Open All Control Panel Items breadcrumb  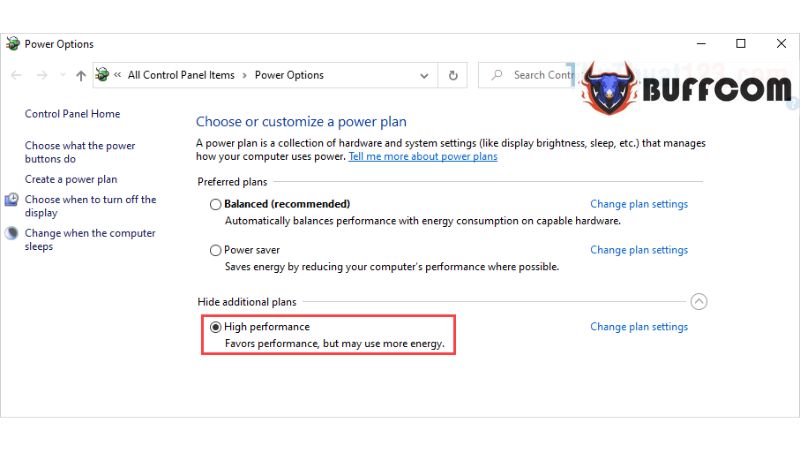point(181,75)
